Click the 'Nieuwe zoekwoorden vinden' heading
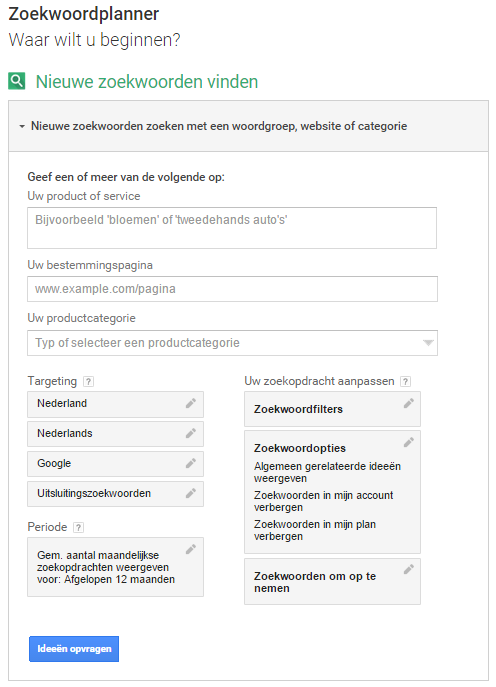Image resolution: width=496 pixels, height=687 pixels. tap(147, 82)
